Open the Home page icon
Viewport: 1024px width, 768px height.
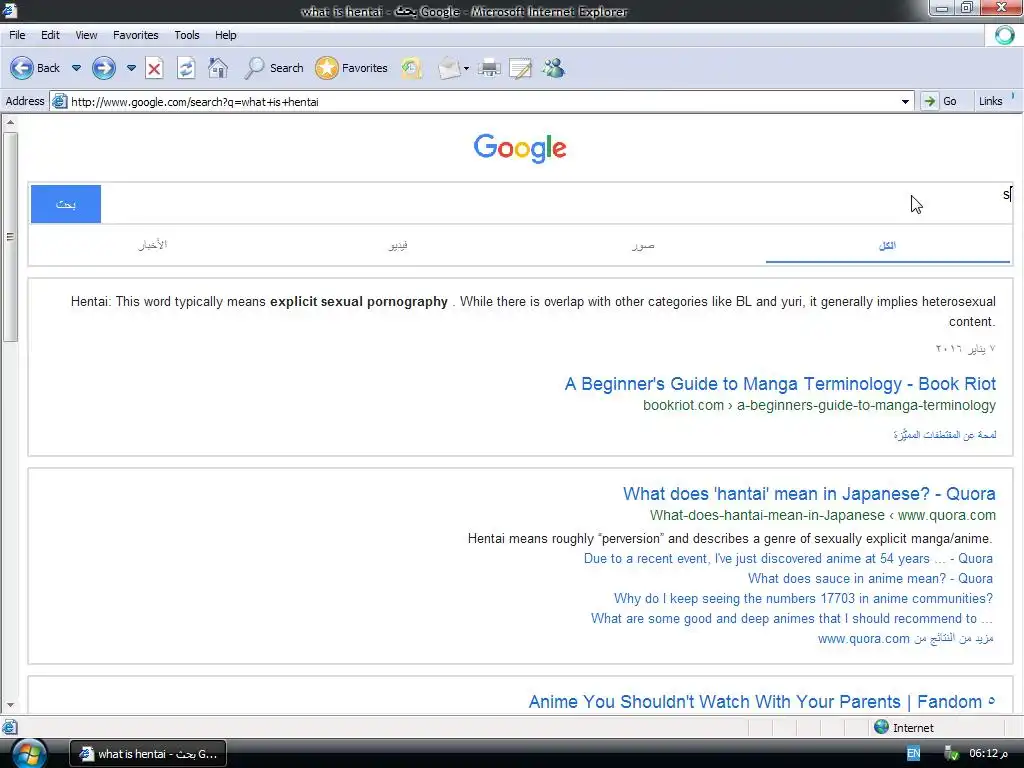(x=218, y=68)
